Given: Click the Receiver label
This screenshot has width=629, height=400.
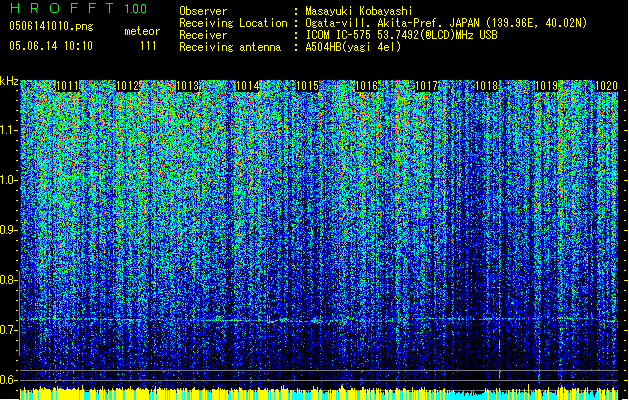Looking at the screenshot, I should (203, 35).
